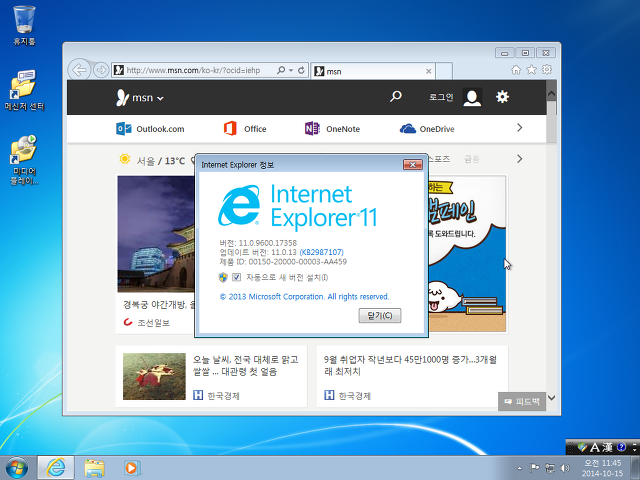Open the OneDrive cloud shortcut

(x=427, y=129)
